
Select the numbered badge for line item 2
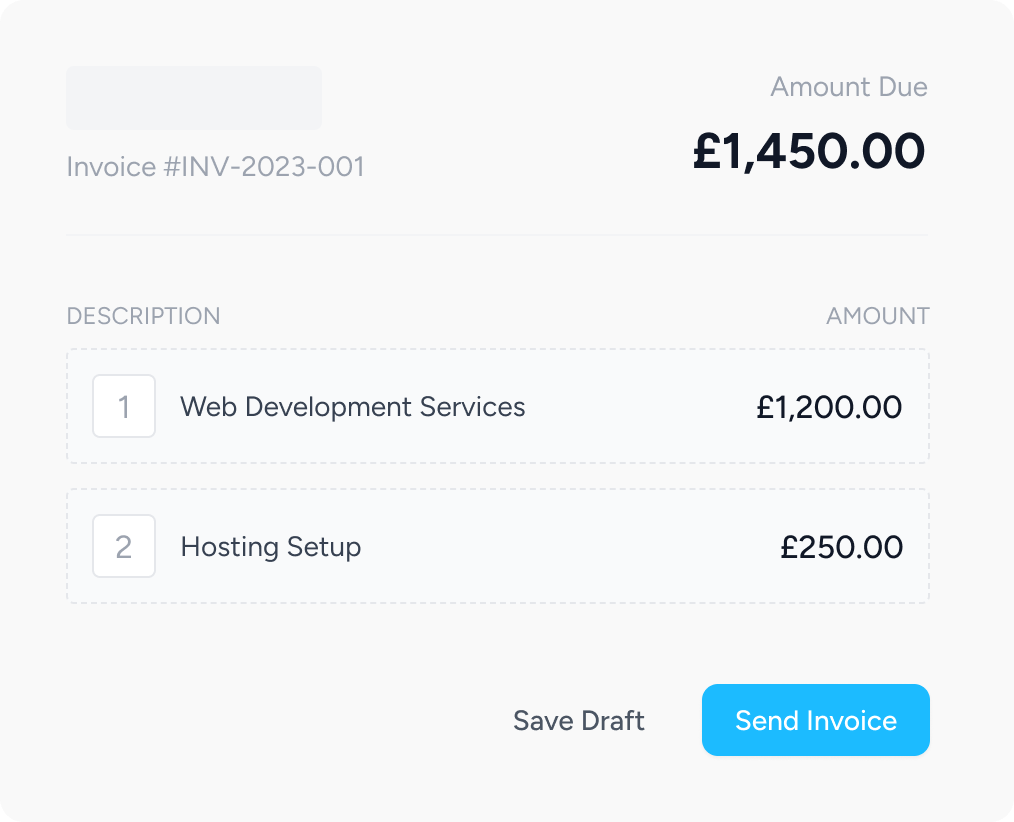(124, 546)
